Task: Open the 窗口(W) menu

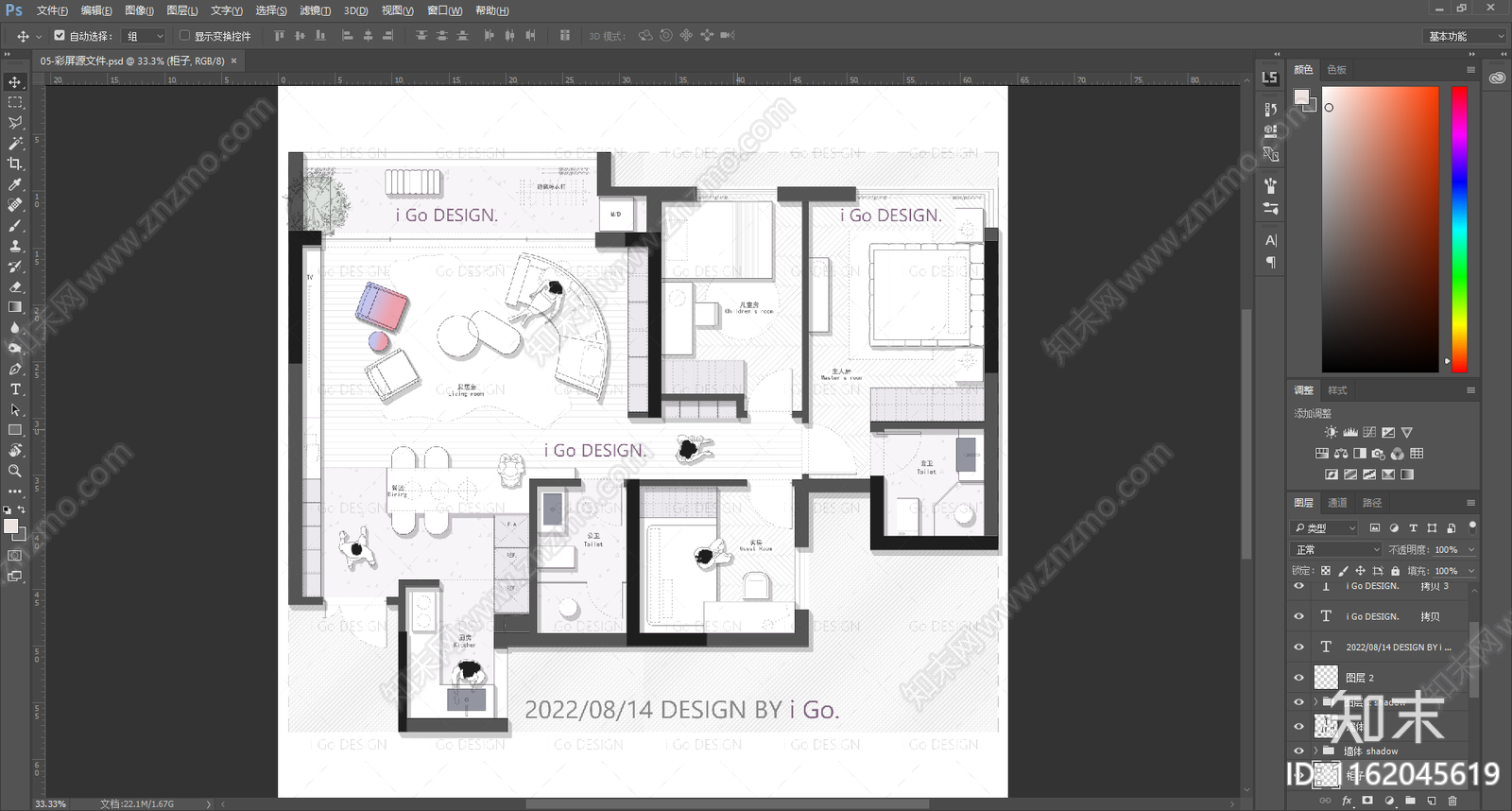Action: point(444,10)
